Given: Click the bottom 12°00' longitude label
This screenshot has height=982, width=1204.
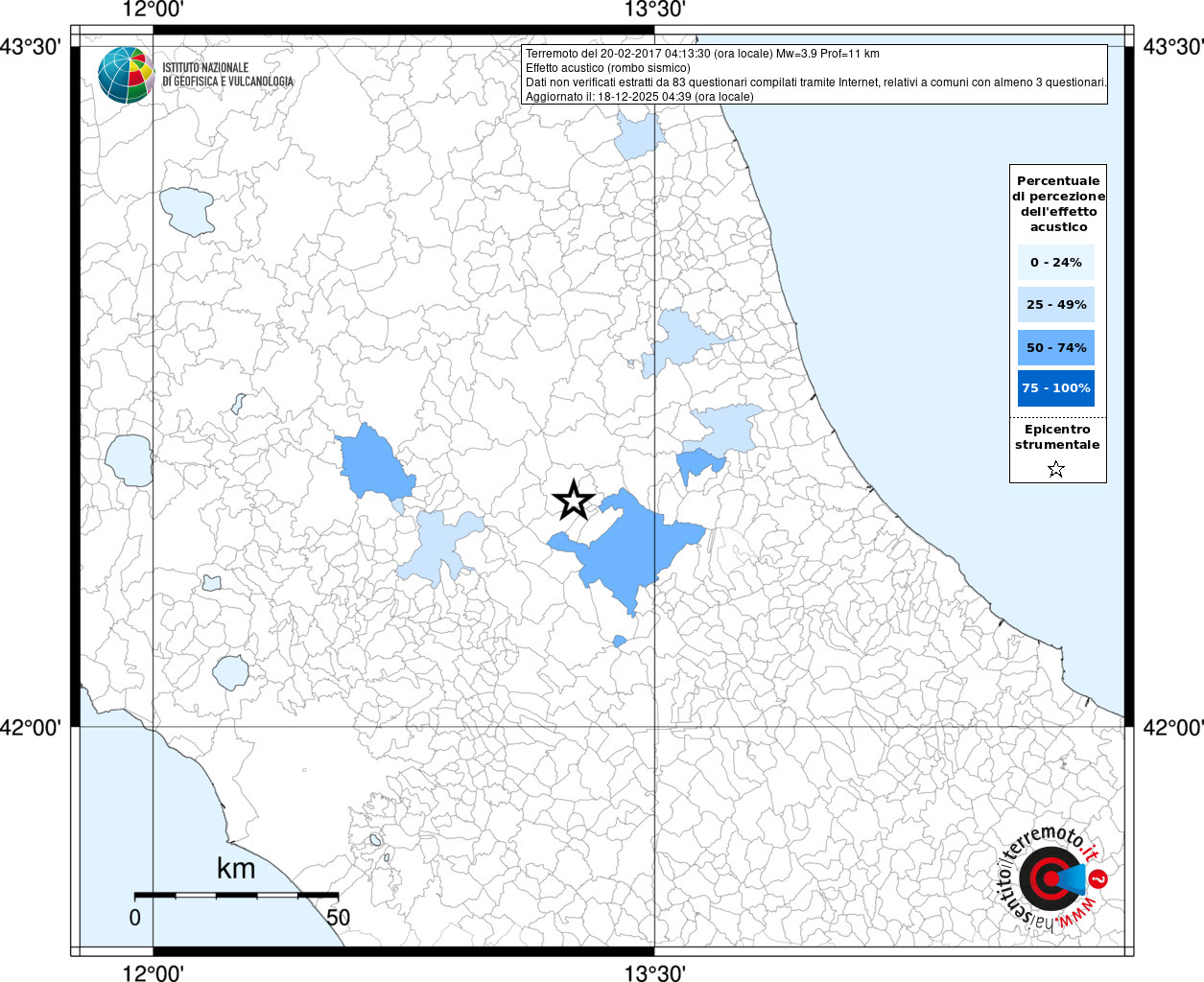Looking at the screenshot, I should (153, 972).
